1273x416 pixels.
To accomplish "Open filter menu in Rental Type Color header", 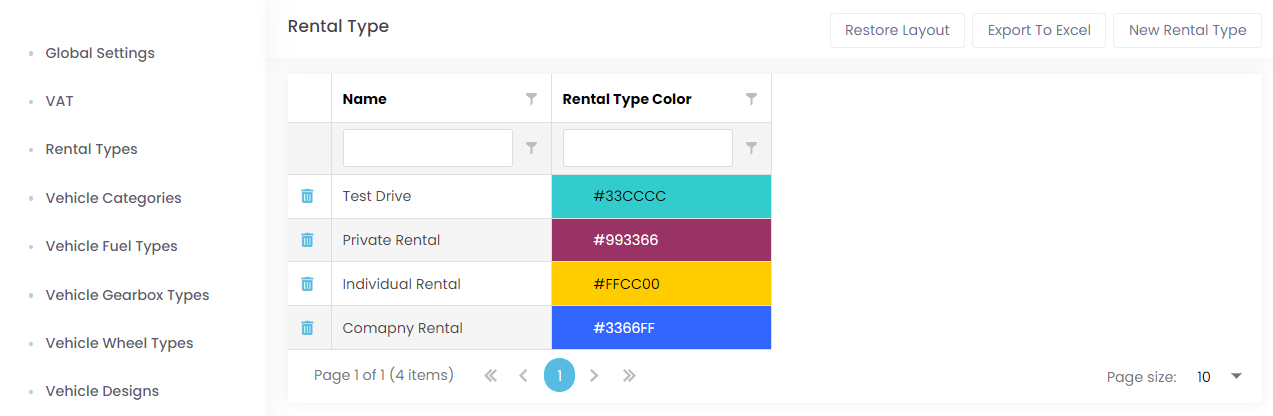I will click(751, 99).
